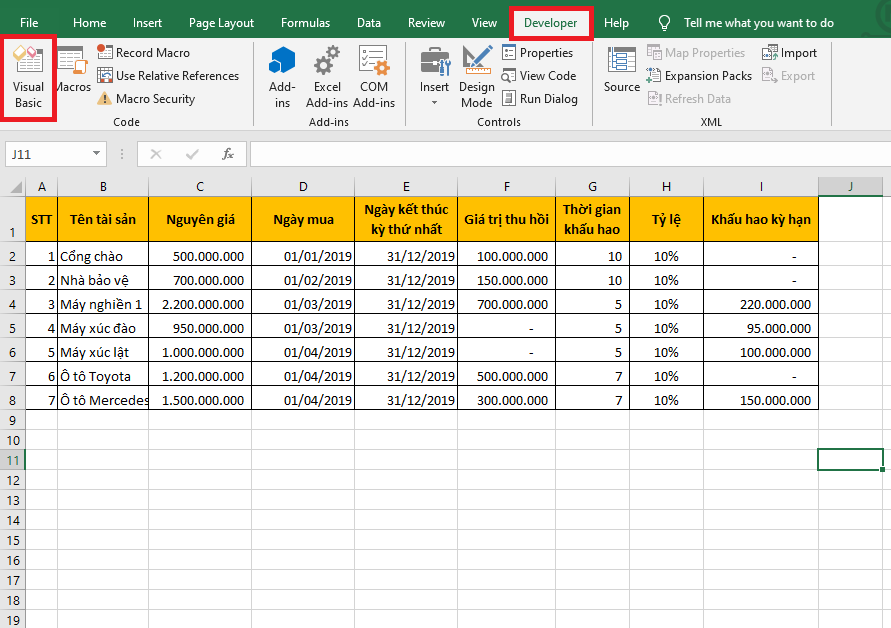This screenshot has width=891, height=628.
Task: Open the Page Layout tab
Action: 221,23
